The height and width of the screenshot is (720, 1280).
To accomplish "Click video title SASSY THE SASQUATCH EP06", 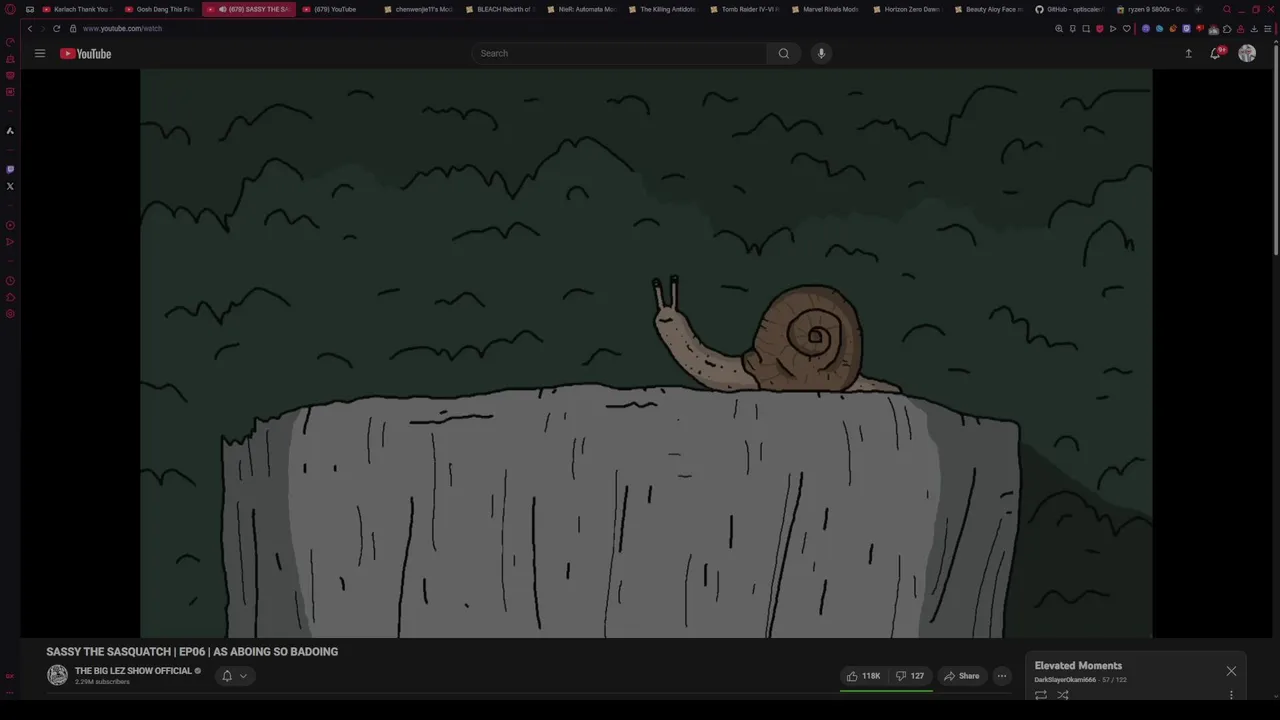I will click(x=192, y=652).
